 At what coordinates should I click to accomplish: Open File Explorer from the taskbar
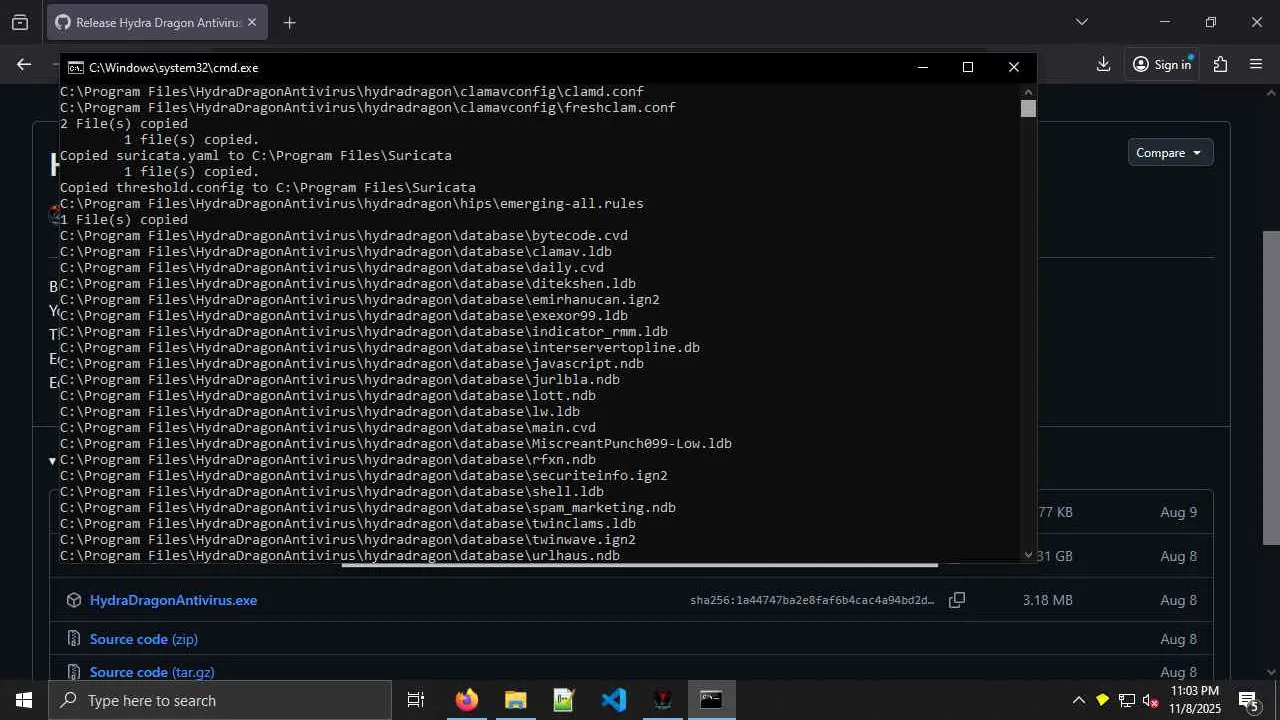(515, 700)
